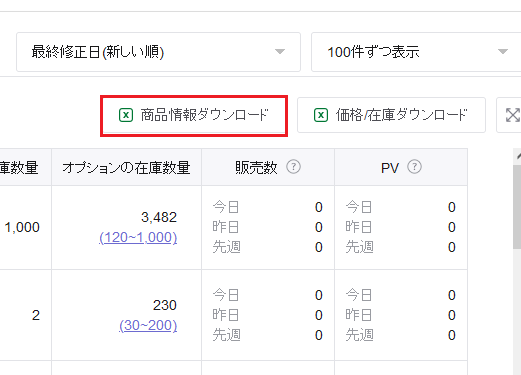Click the vertical scrollbar thumb
Viewport: 521px width, 375px height.
(x=517, y=207)
